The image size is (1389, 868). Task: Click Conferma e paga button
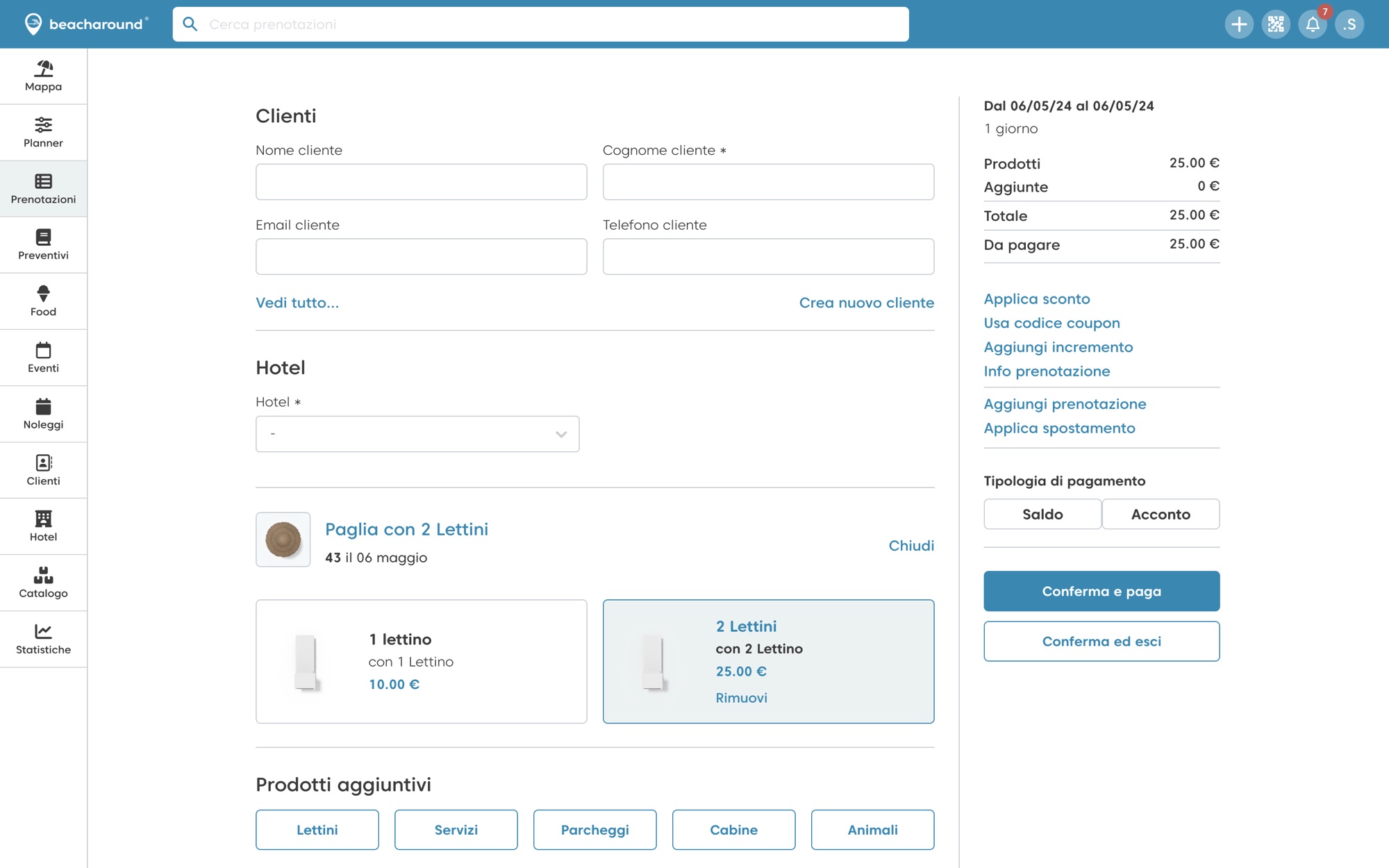(1101, 591)
